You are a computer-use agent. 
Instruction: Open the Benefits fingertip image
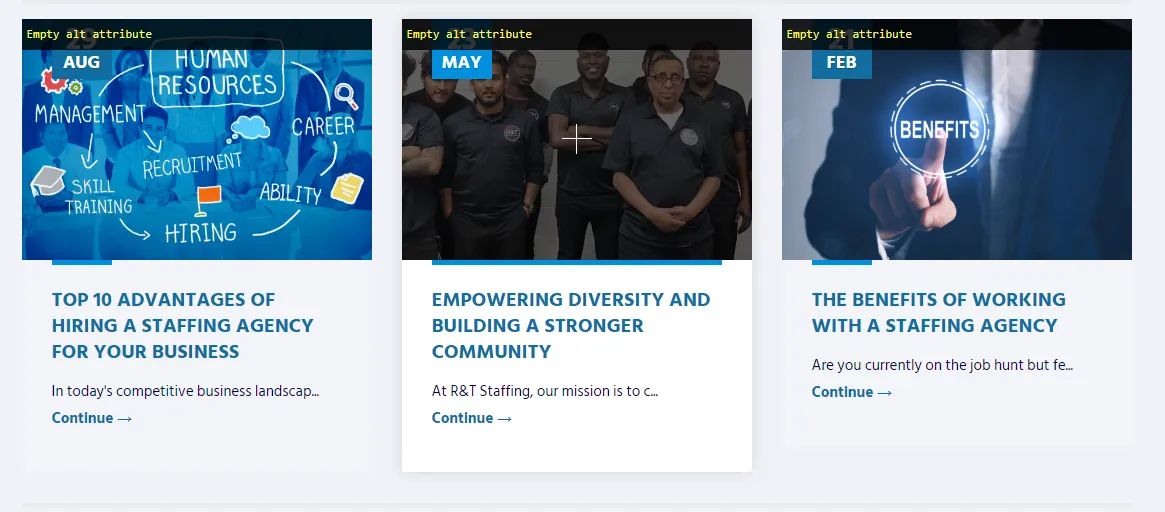tap(956, 139)
